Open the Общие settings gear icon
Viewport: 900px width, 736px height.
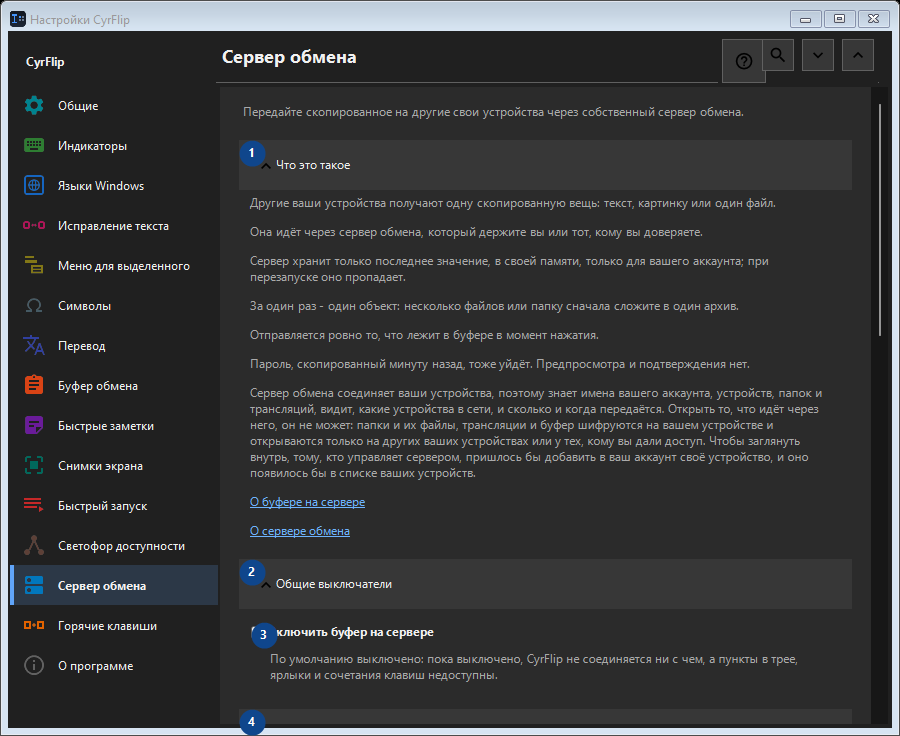(34, 106)
